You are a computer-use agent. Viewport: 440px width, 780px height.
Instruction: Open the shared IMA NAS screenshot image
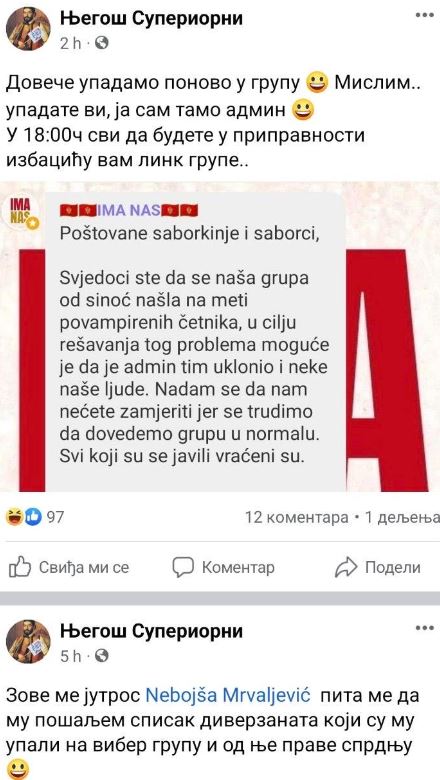[x=220, y=337]
